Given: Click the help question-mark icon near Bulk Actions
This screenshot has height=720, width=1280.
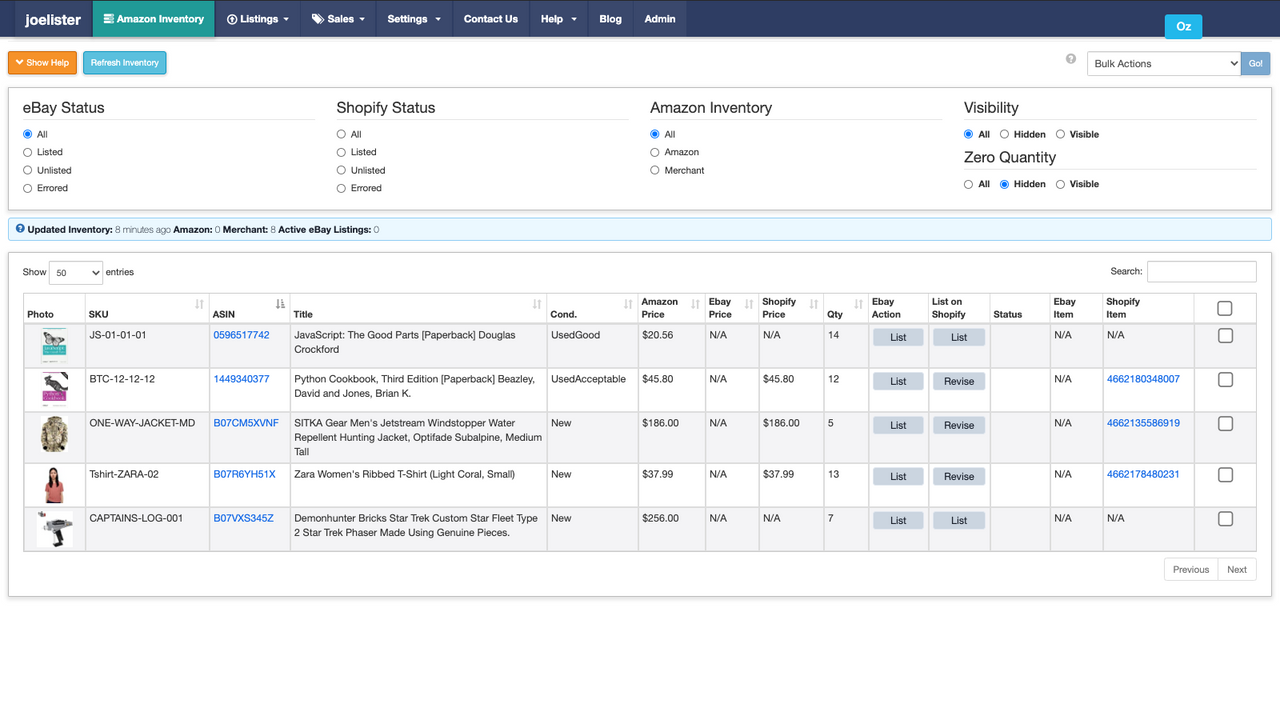Looking at the screenshot, I should (1070, 59).
